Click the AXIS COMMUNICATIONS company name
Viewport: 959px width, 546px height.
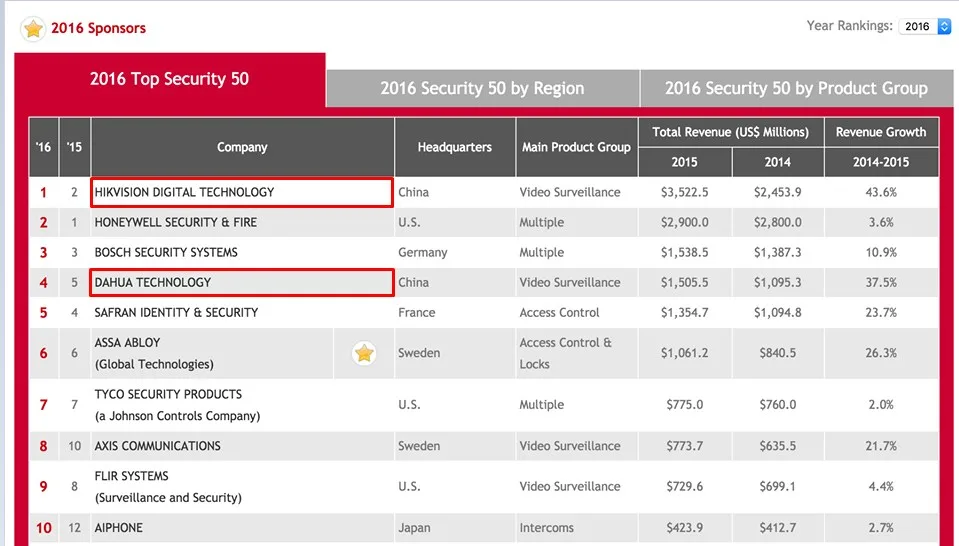(x=157, y=446)
